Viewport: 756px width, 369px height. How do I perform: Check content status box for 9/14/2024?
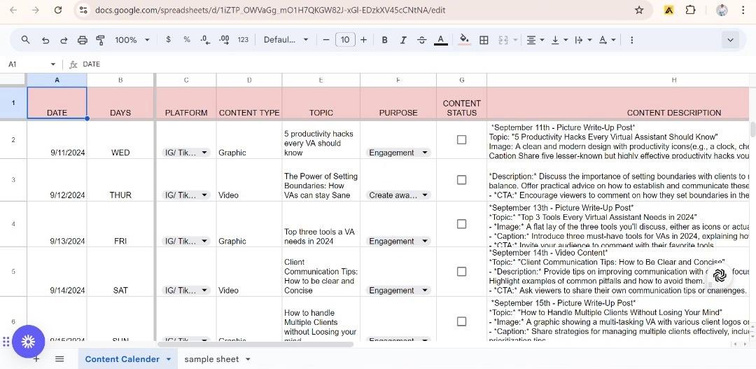pos(461,272)
